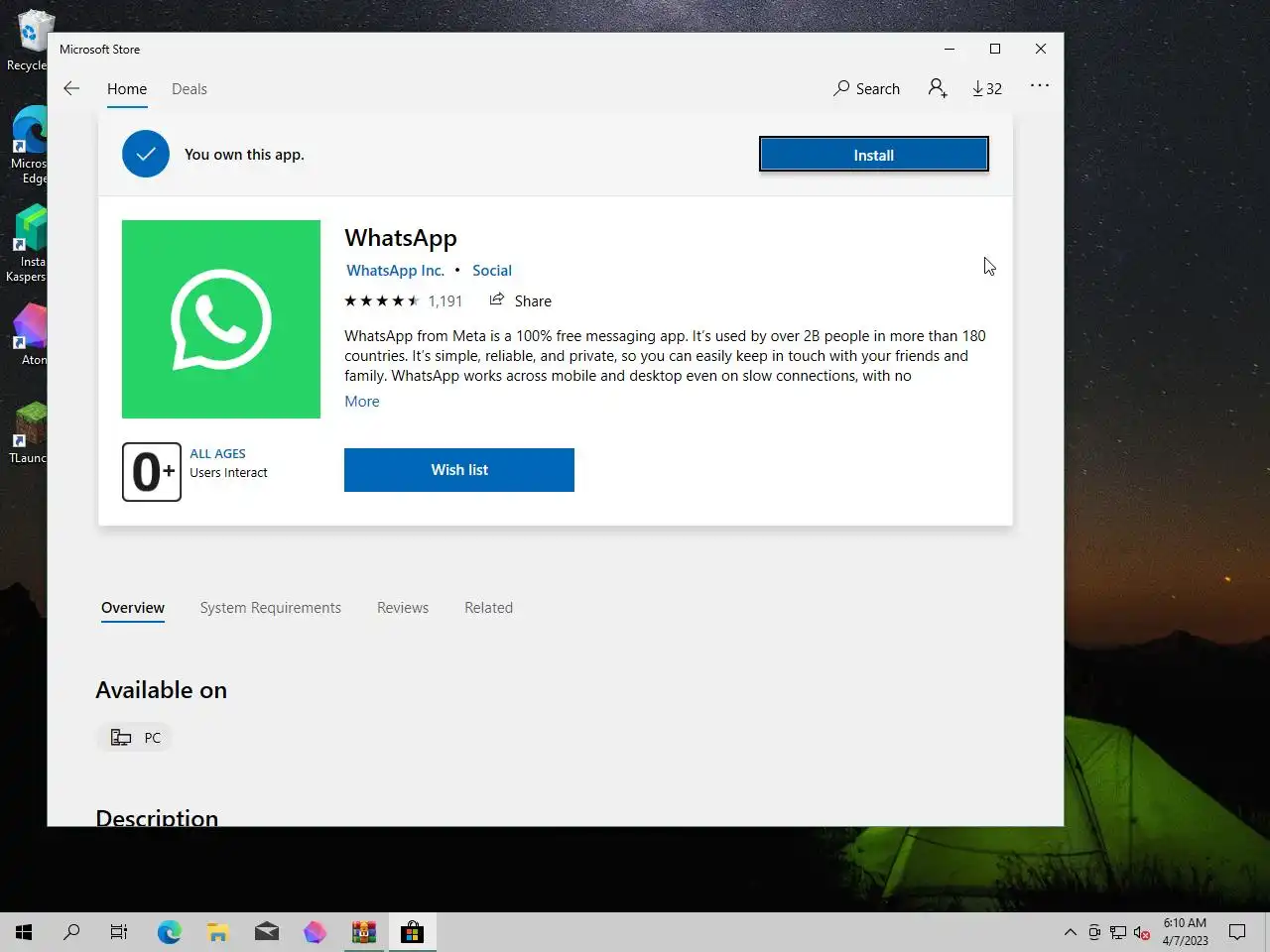This screenshot has width=1270, height=952.
Task: Click the 0+ age rating badge
Action: [x=152, y=472]
